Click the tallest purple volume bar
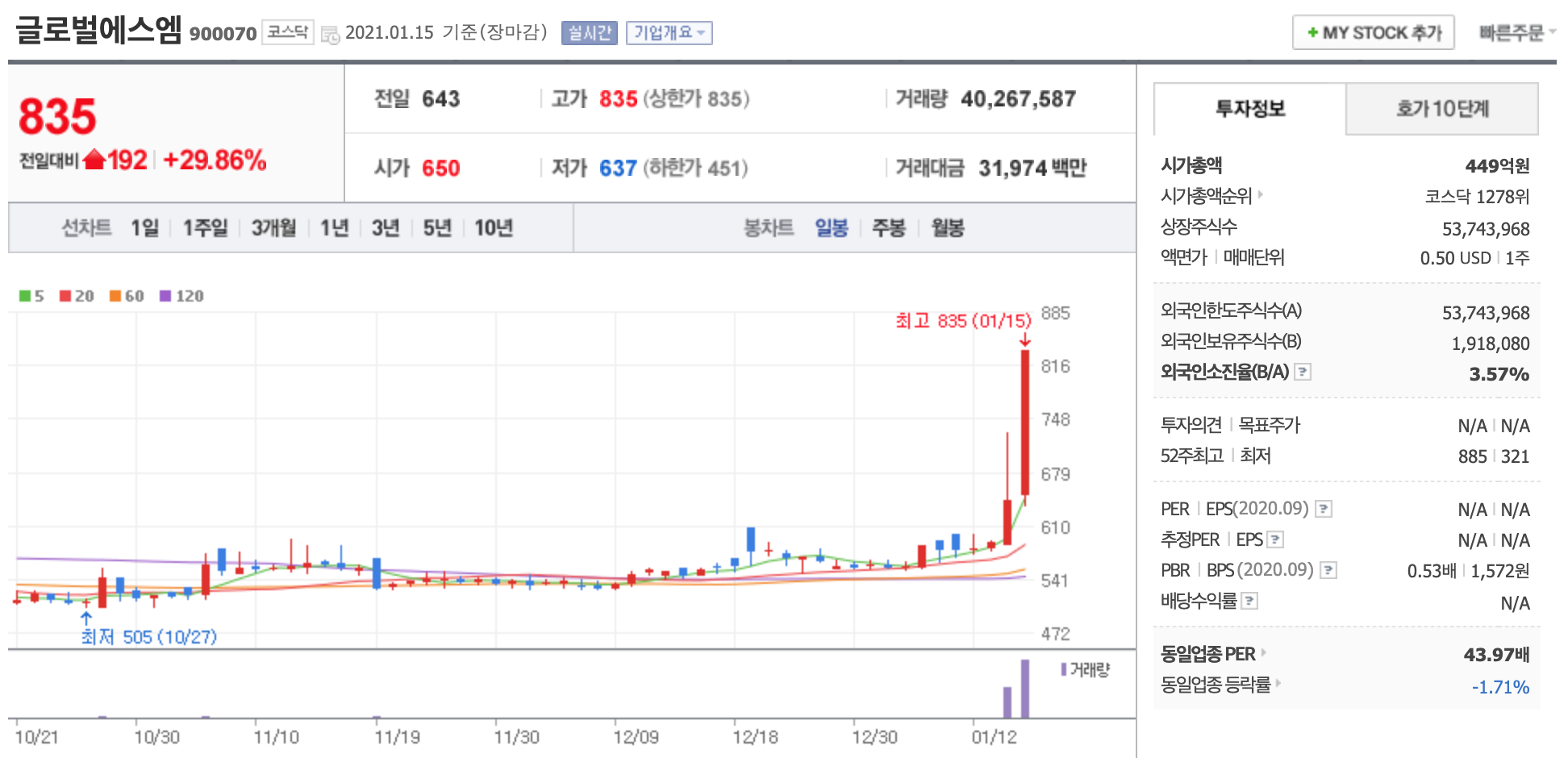1568x758 pixels. [x=1025, y=689]
